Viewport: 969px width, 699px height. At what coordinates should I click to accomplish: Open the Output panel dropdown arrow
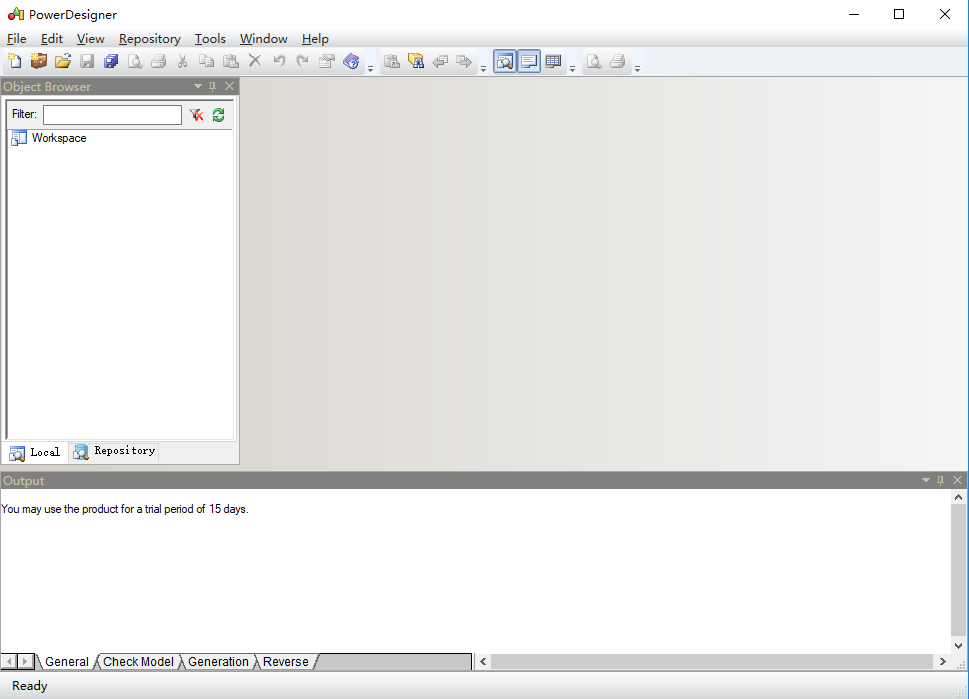(926, 480)
